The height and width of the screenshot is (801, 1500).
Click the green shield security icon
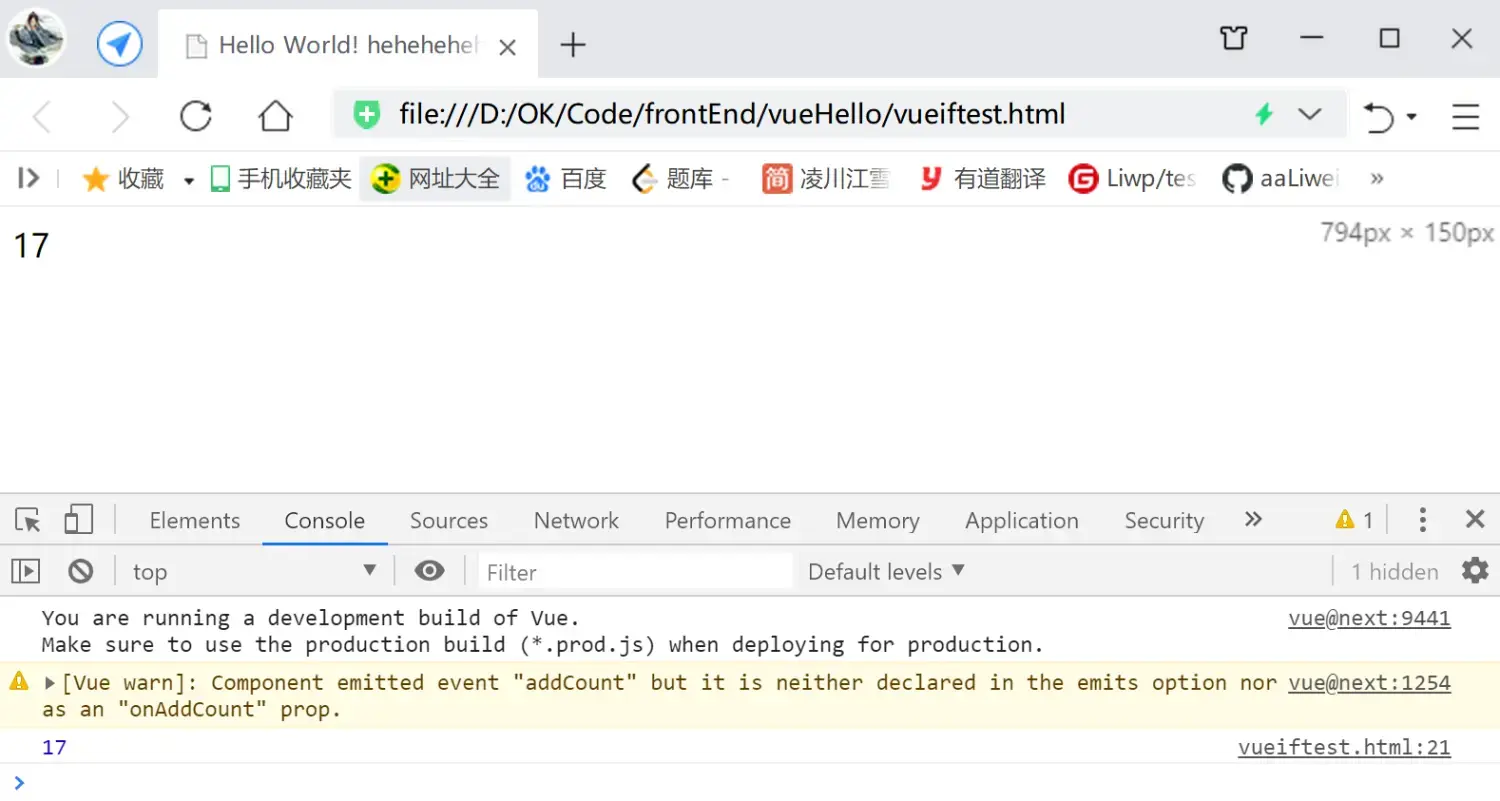[x=367, y=114]
